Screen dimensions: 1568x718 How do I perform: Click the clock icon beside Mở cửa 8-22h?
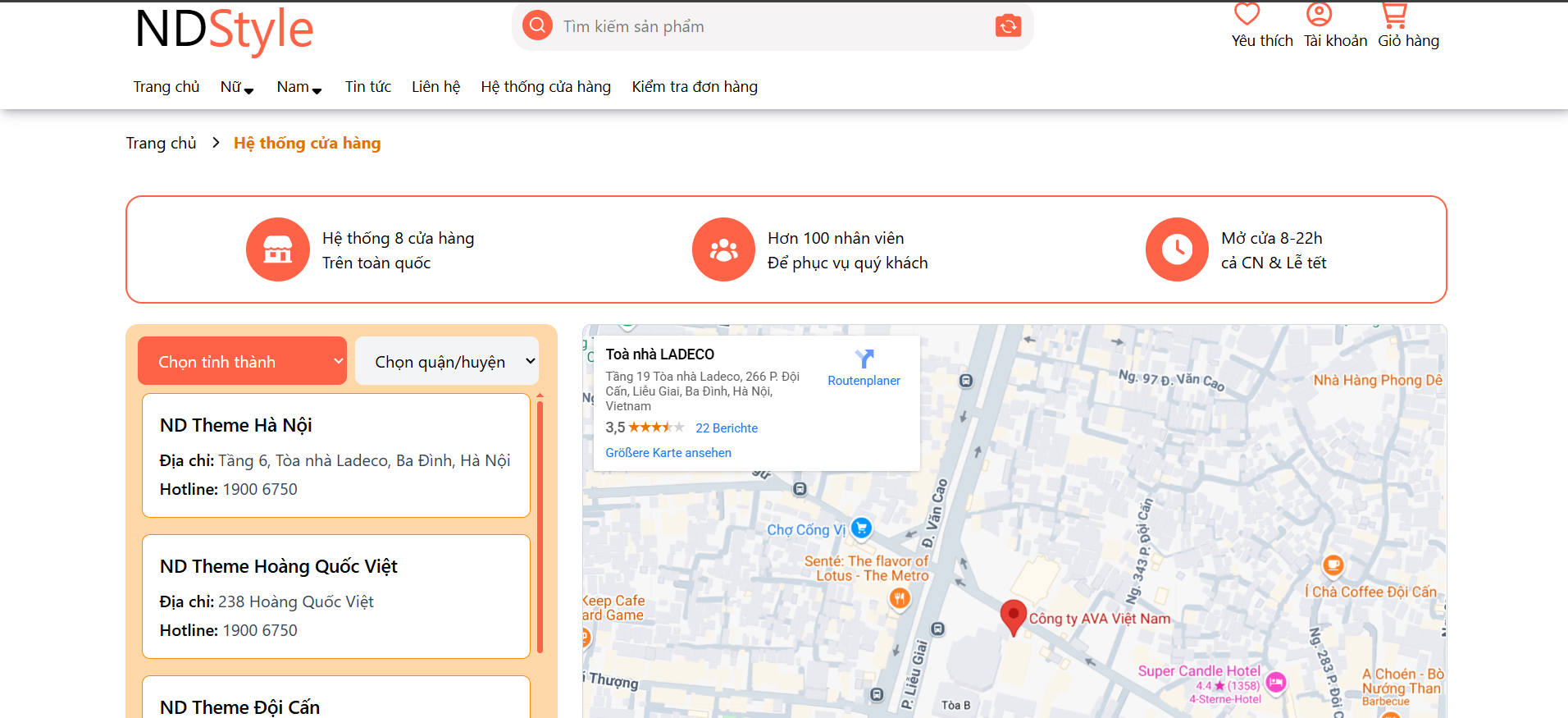tap(1177, 249)
